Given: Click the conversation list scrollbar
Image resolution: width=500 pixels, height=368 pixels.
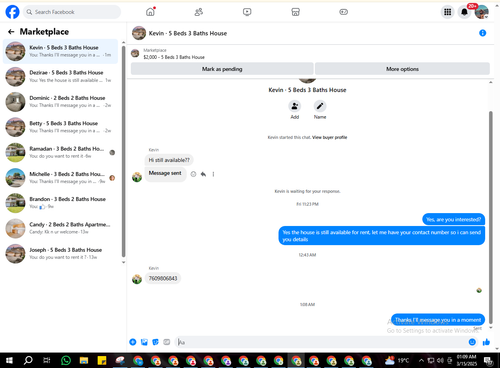Looking at the screenshot, I should [124, 152].
